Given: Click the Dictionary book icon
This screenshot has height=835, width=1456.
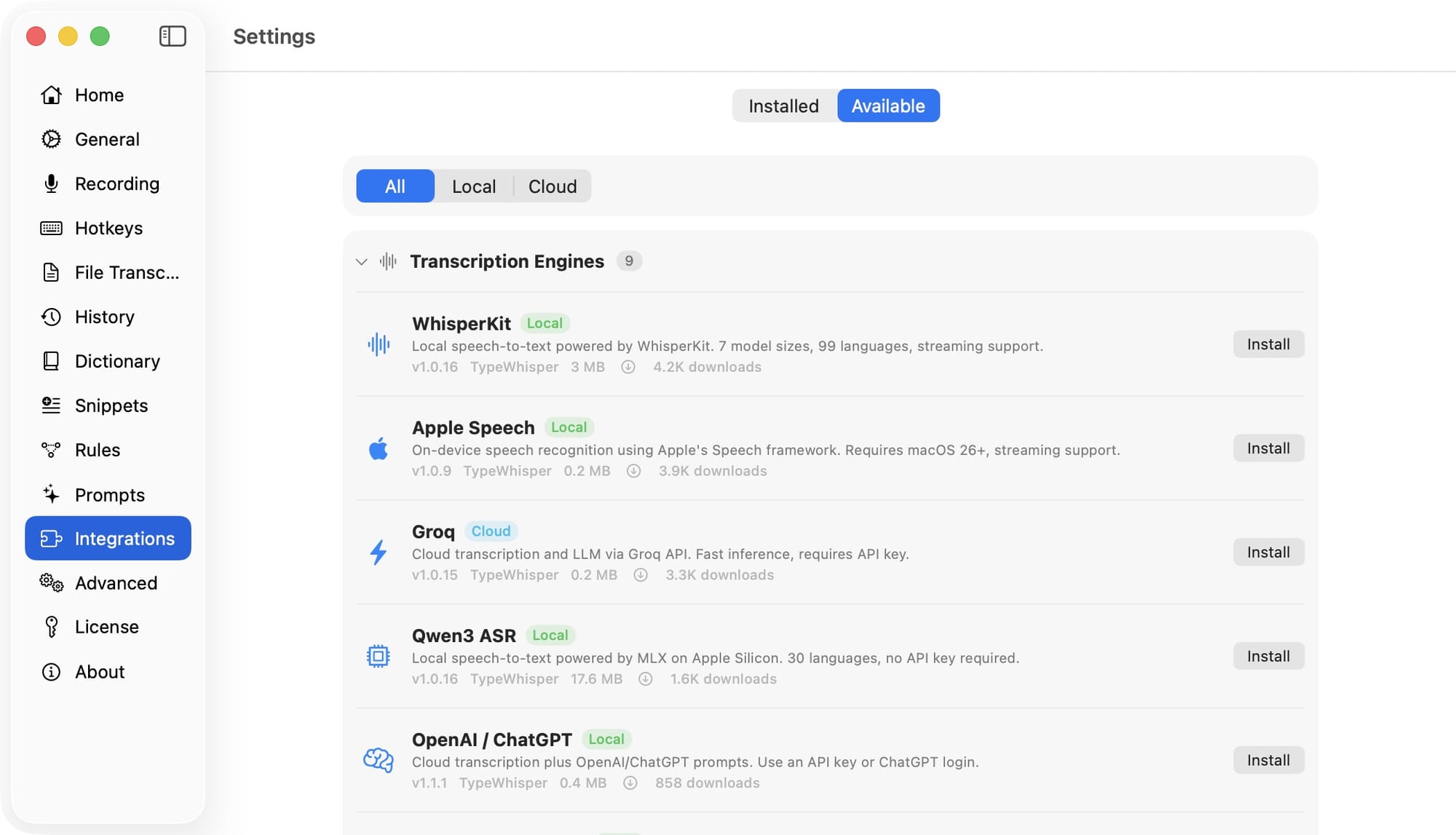Looking at the screenshot, I should point(51,361).
